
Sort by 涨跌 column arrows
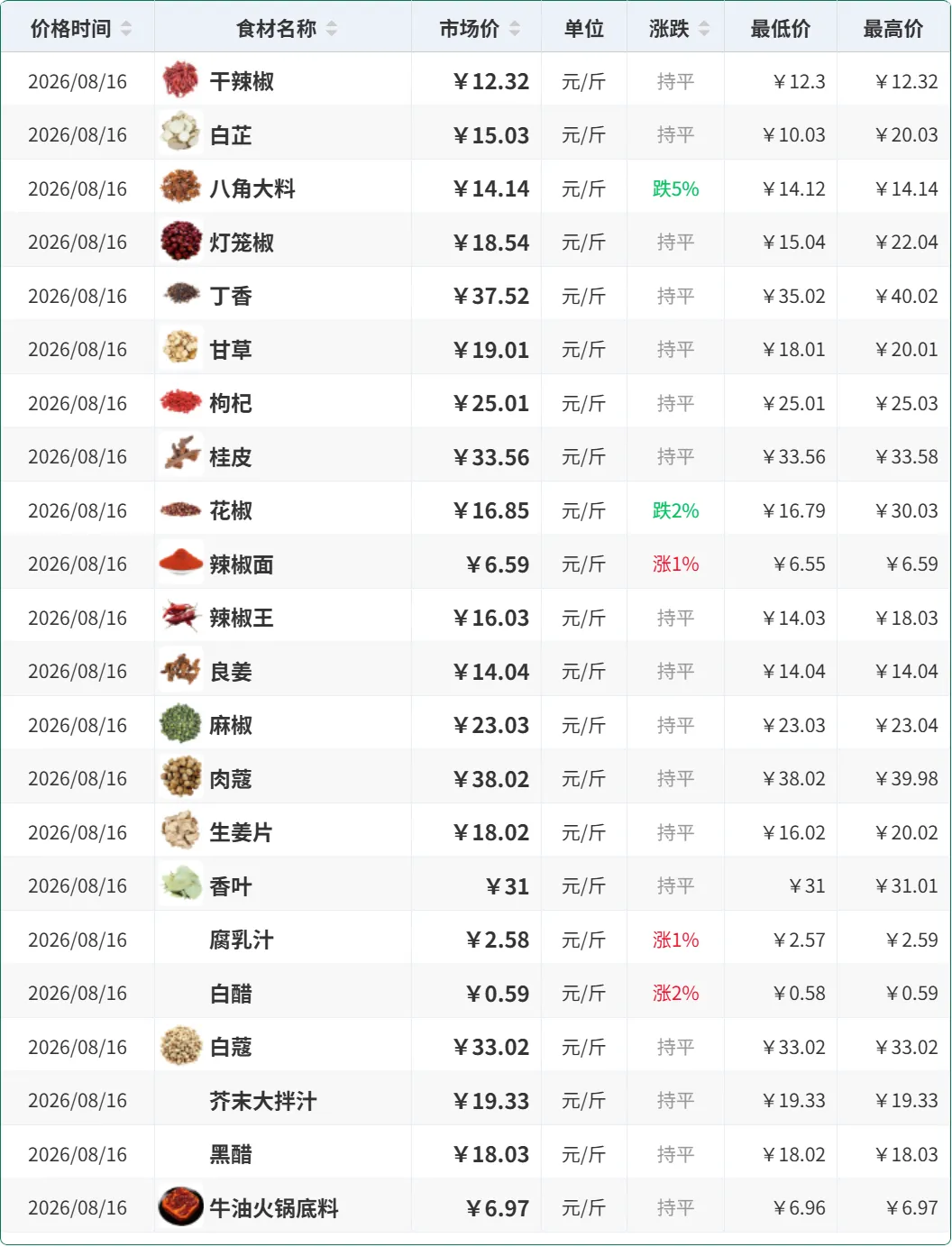pos(704,29)
